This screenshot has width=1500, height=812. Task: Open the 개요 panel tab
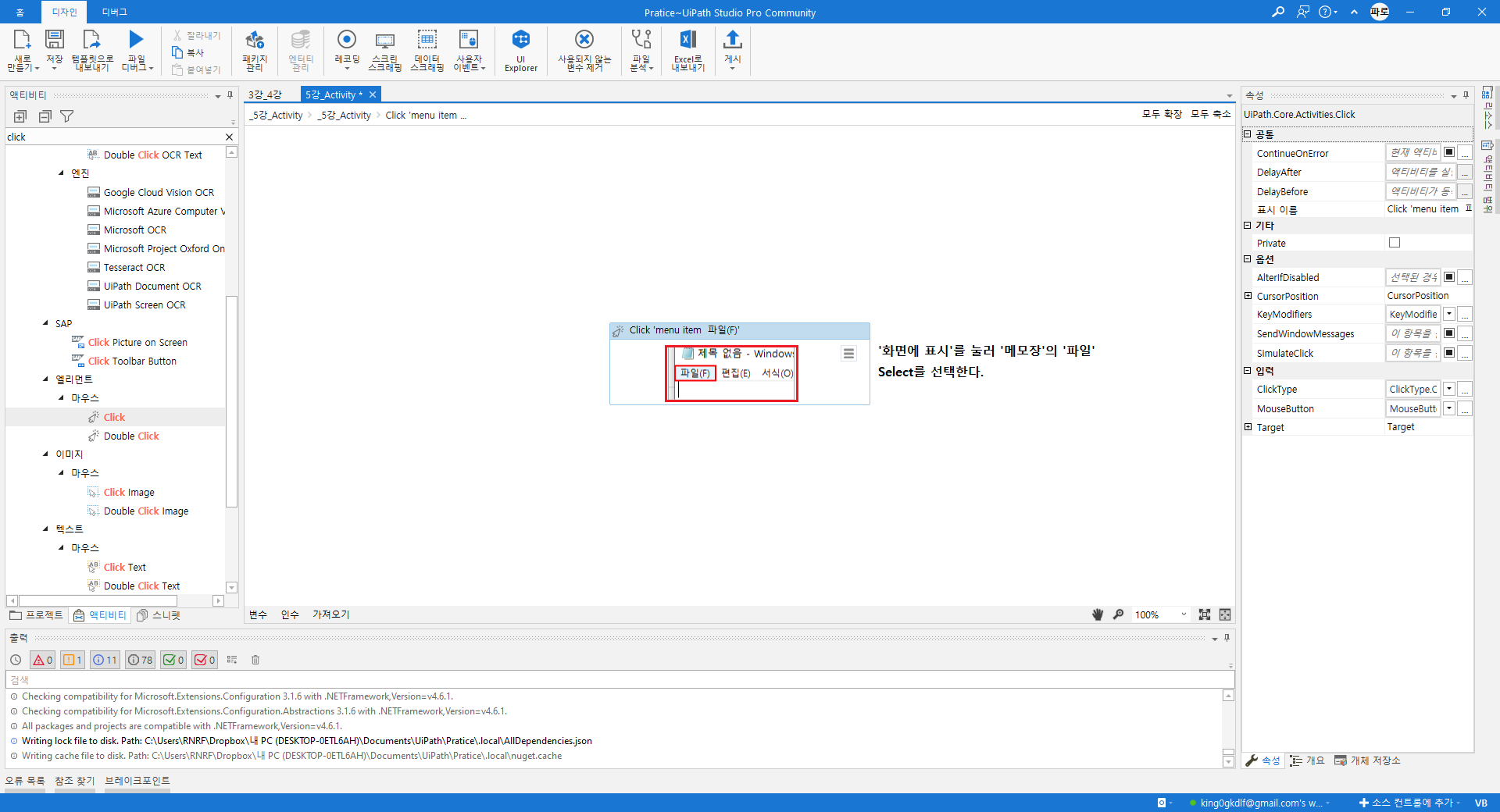[1307, 760]
